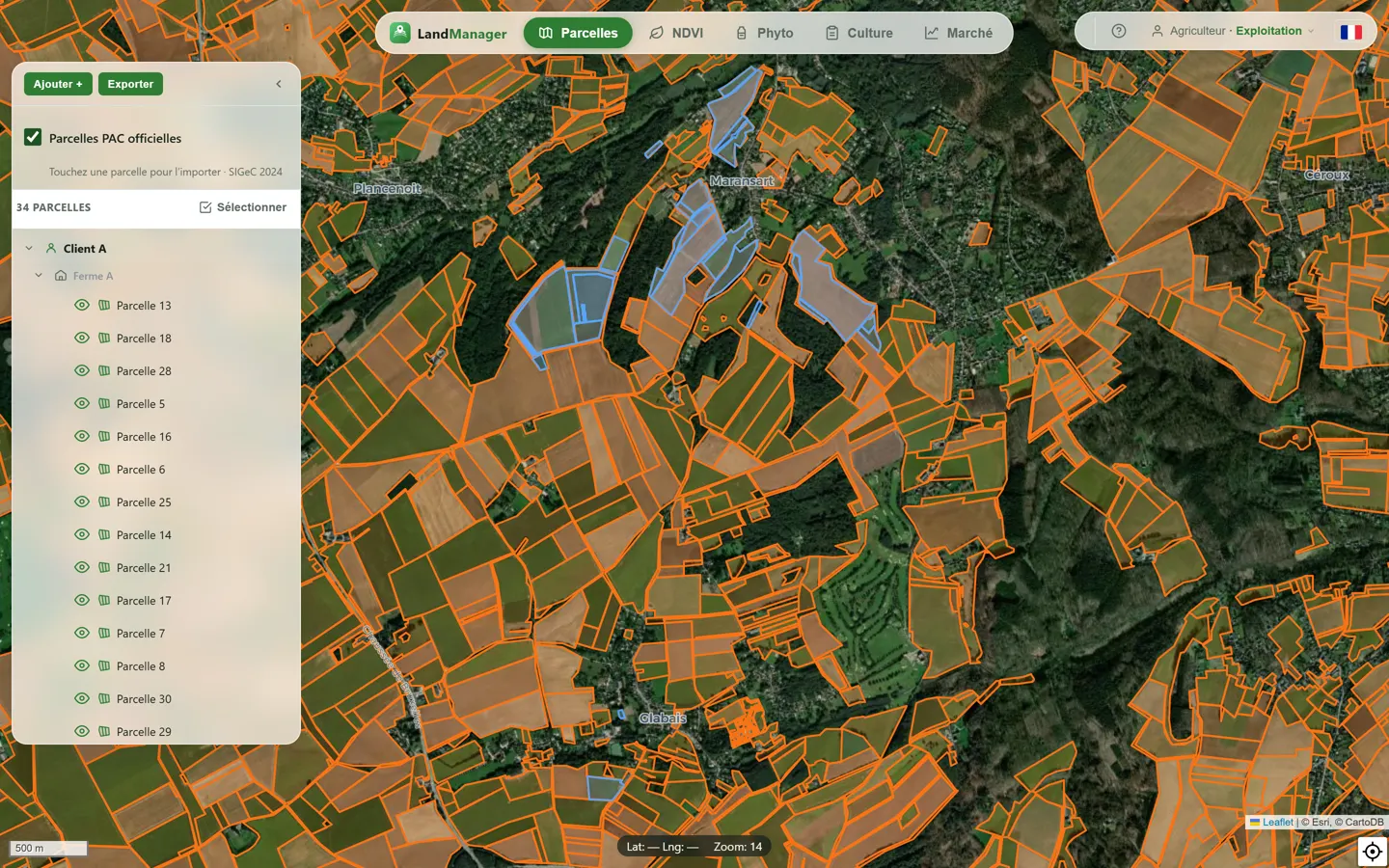Click the map icon beside Parcelle 18
1389x868 pixels.
[104, 338]
